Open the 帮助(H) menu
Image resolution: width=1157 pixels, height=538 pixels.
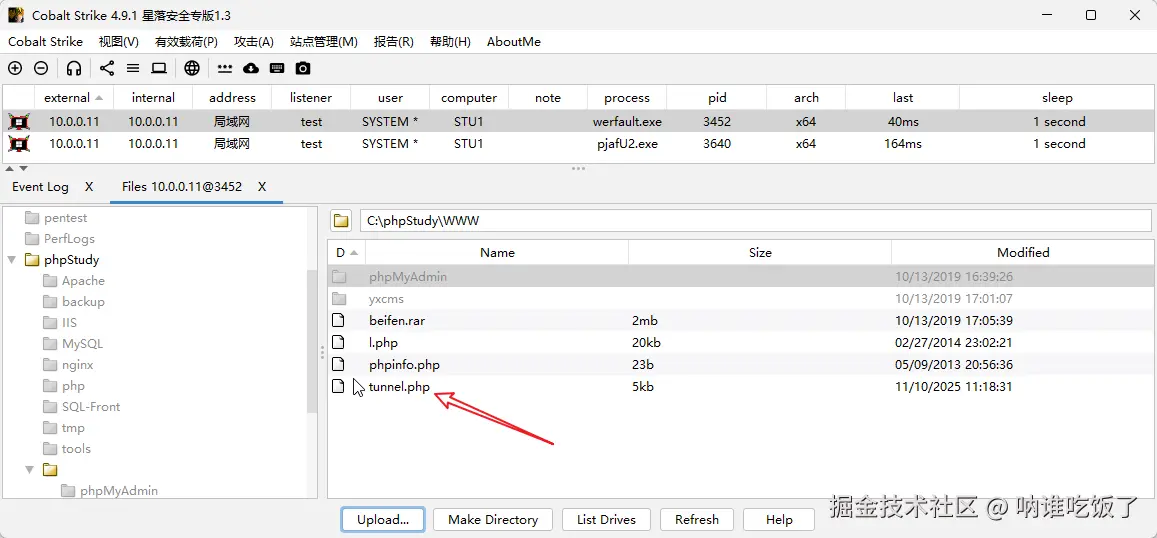(450, 41)
